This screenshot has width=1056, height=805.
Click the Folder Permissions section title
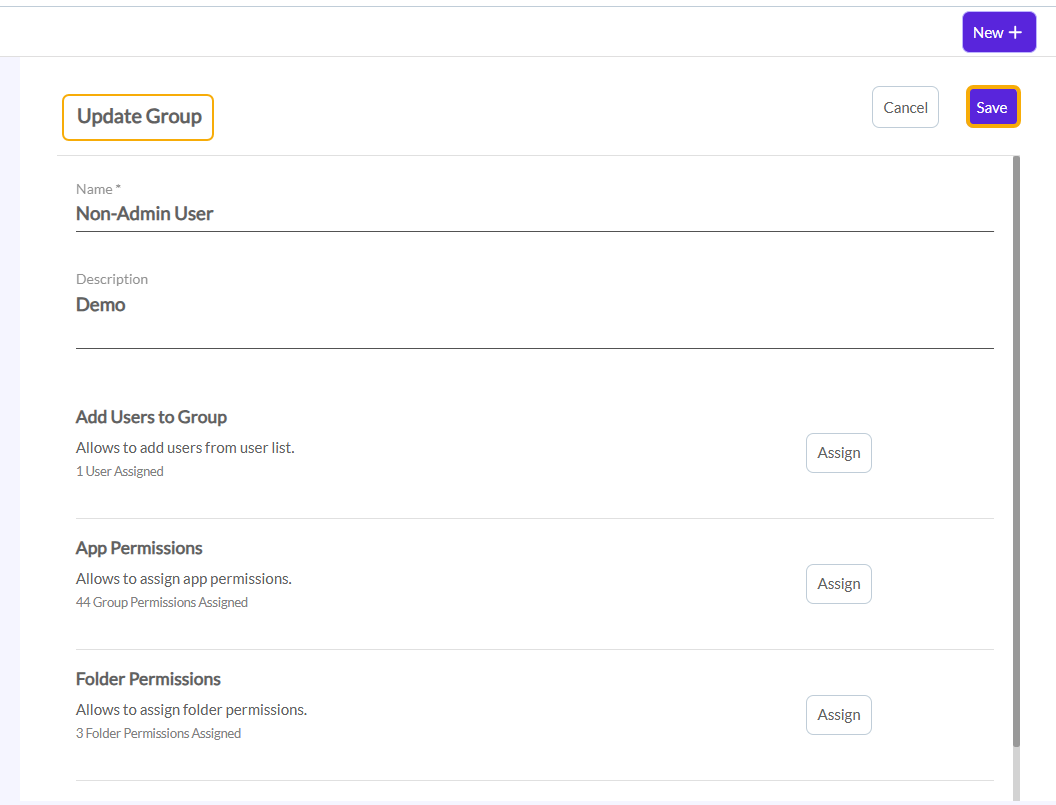coord(148,679)
